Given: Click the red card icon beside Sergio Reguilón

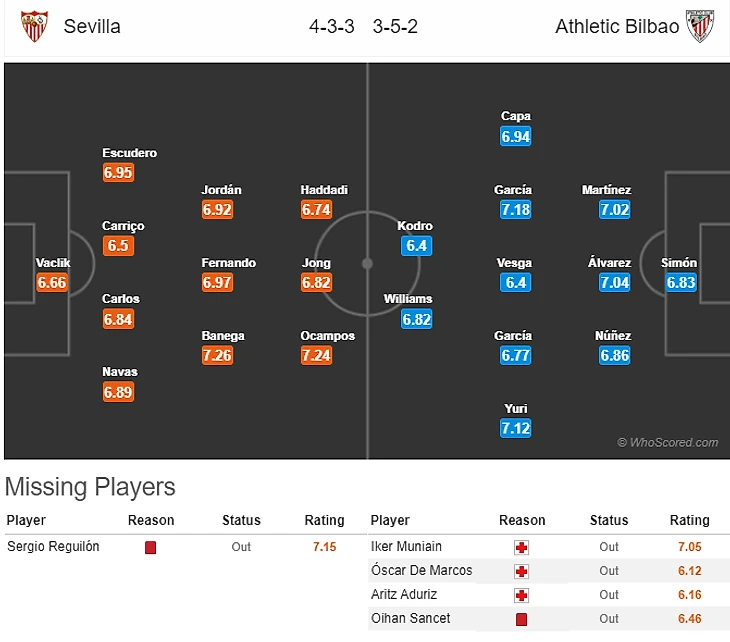Looking at the screenshot, I should pos(151,547).
